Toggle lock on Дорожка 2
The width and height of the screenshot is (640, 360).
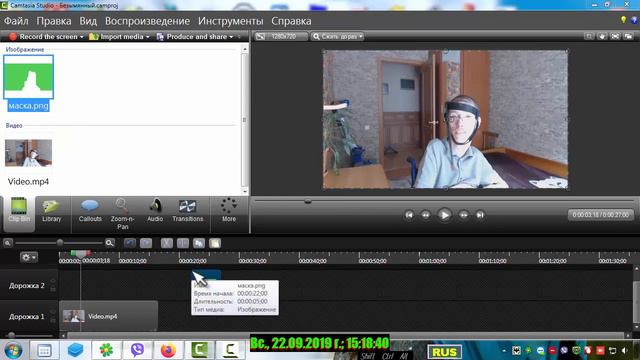(x=53, y=289)
